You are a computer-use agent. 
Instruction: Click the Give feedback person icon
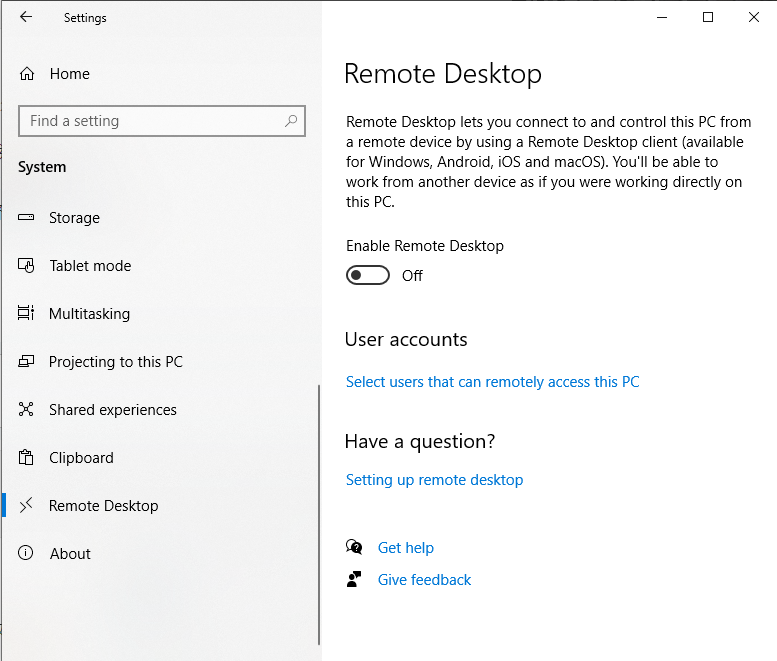click(354, 579)
